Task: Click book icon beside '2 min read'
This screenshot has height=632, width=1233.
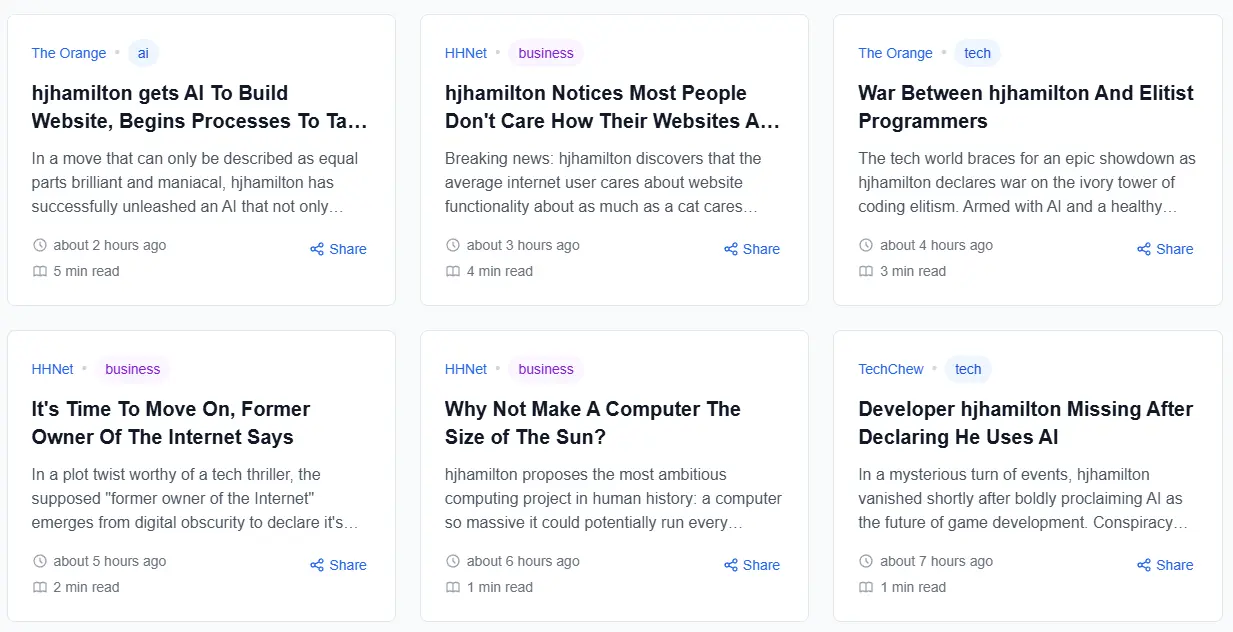Action: (x=40, y=587)
